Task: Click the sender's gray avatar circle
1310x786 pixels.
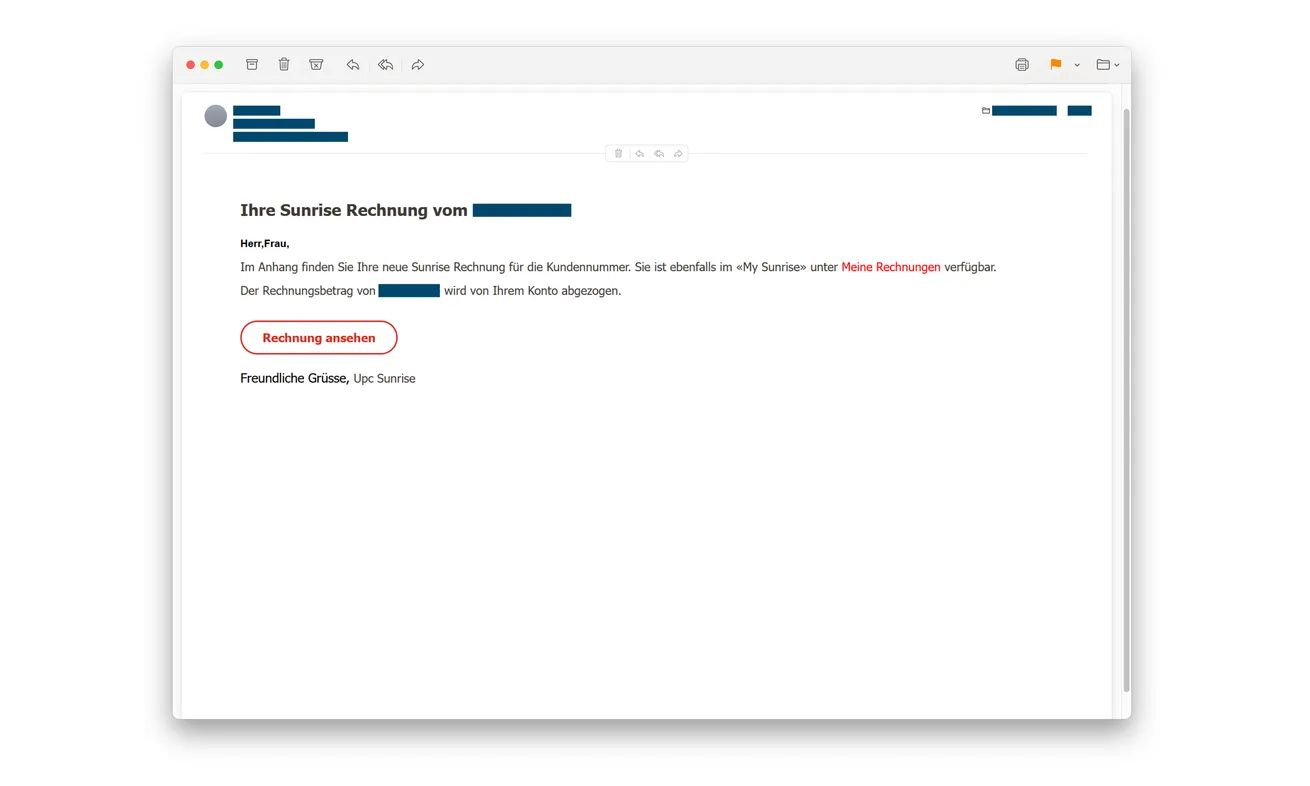Action: [x=215, y=116]
